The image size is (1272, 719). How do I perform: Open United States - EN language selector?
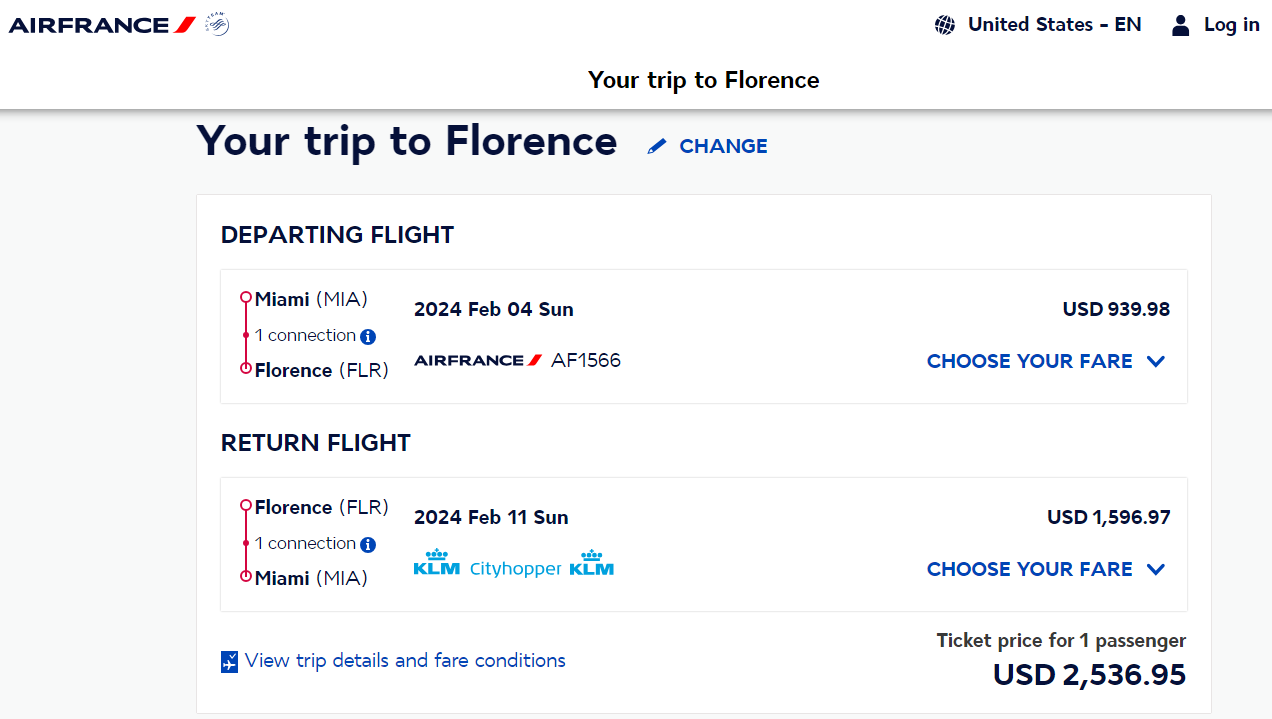(x=1054, y=25)
